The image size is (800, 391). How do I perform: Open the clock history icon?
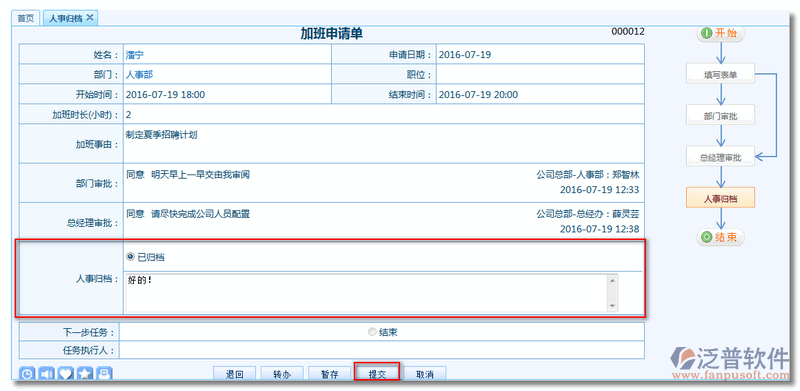[27, 374]
